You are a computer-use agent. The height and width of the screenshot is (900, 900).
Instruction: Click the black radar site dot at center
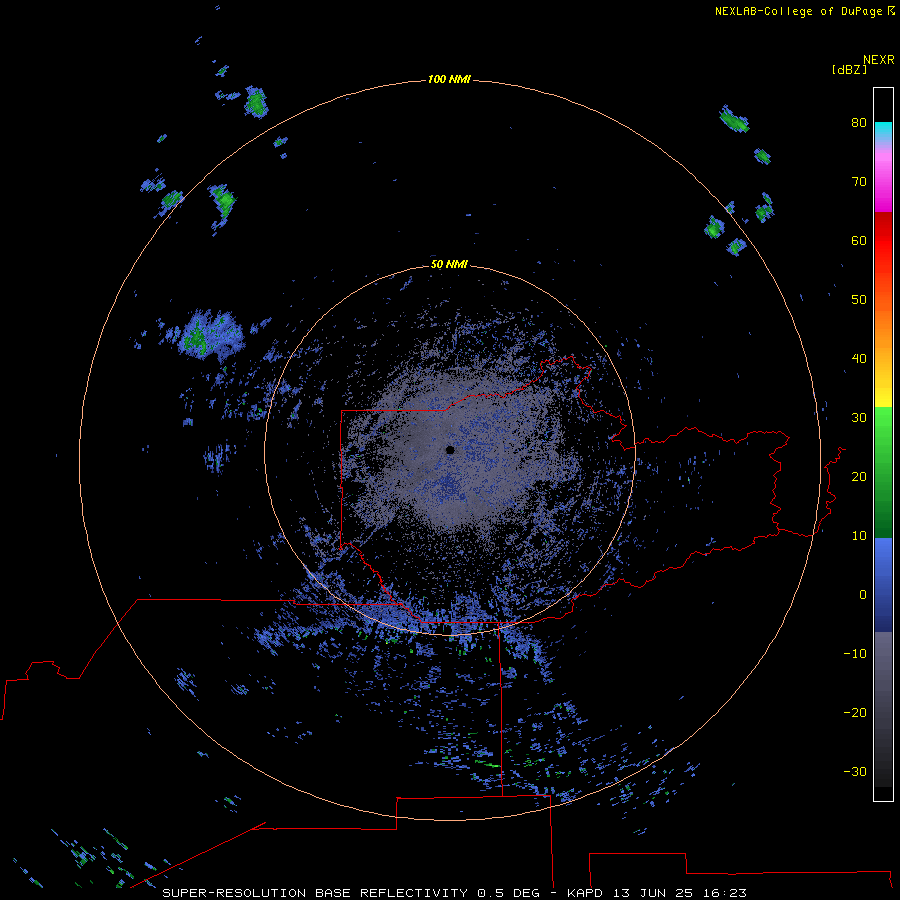tap(450, 450)
